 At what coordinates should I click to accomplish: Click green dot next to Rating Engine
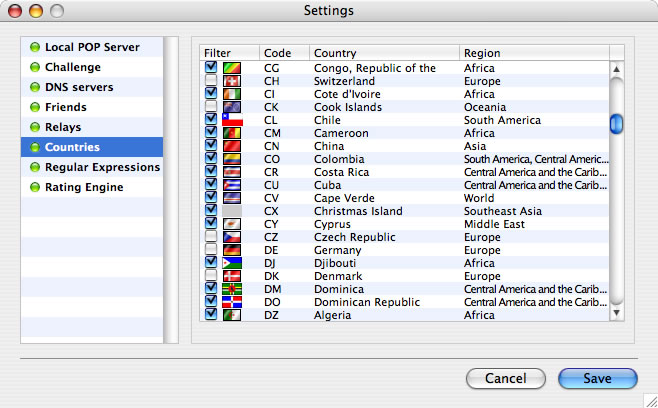tap(35, 187)
